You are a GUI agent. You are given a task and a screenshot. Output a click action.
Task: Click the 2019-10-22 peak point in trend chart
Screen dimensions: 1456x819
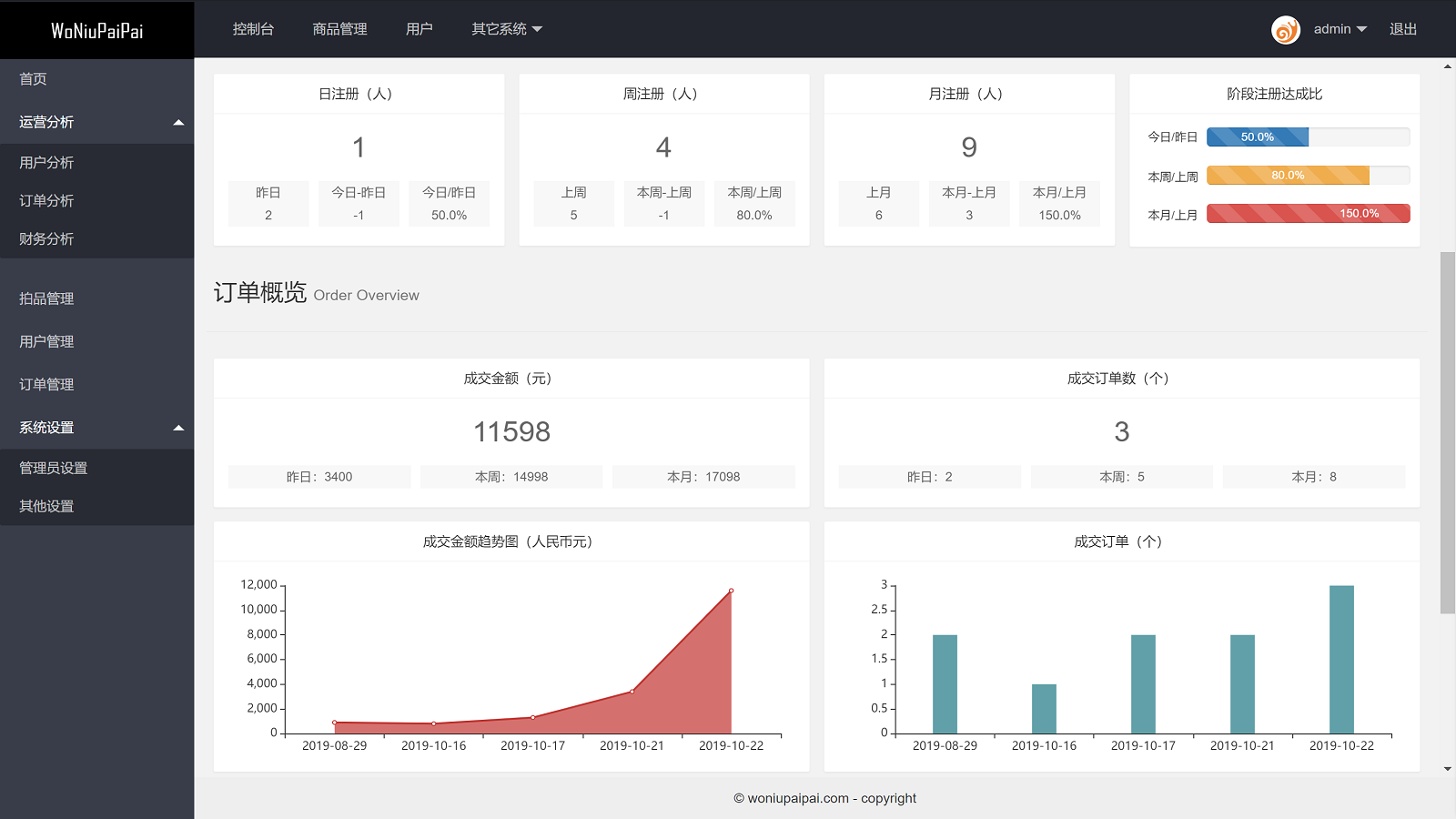pos(731,591)
